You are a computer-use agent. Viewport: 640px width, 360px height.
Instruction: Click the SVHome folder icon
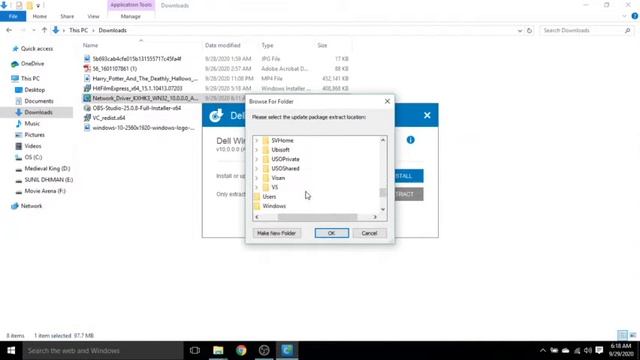(x=266, y=140)
